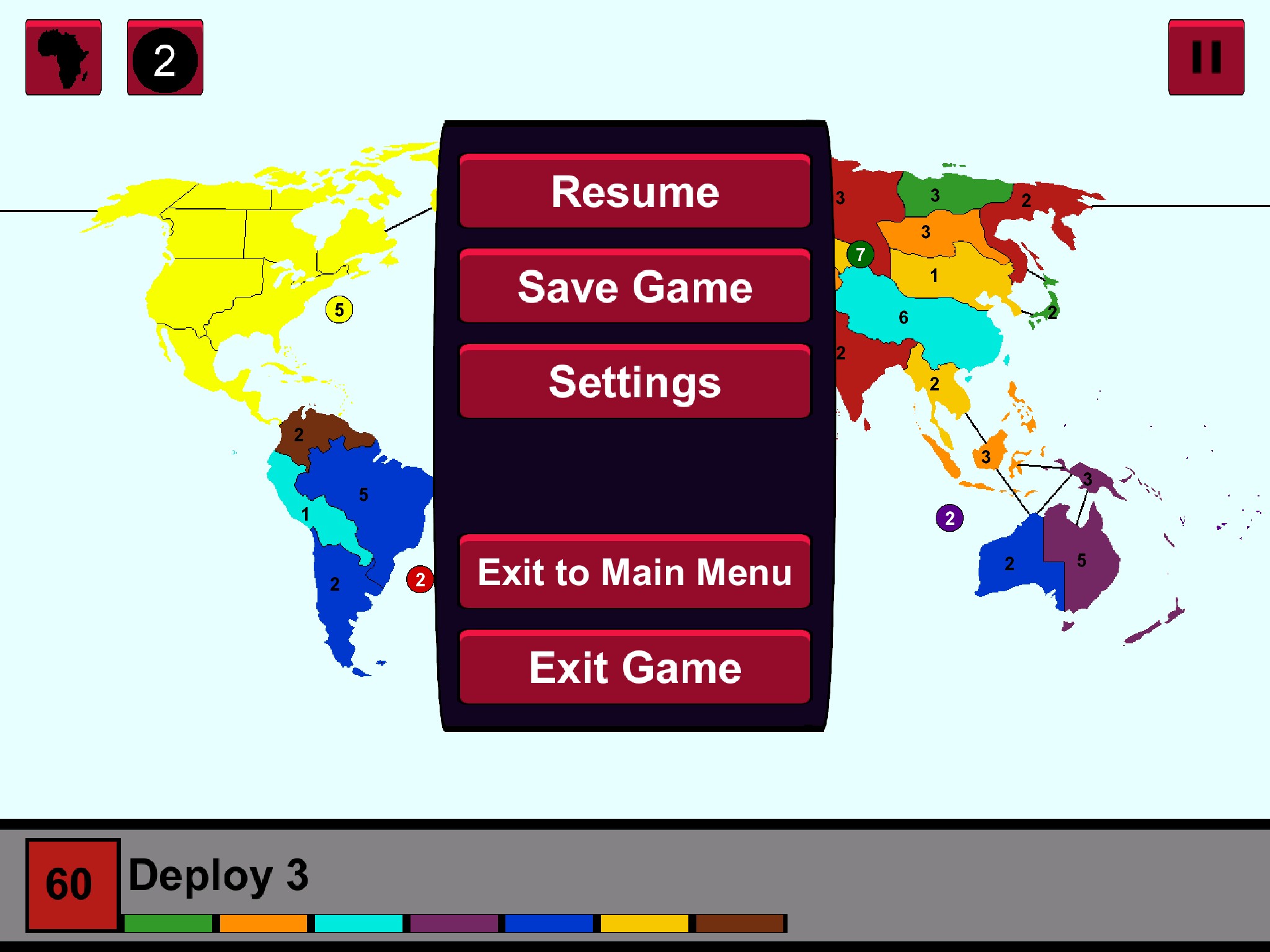This screenshot has height=952, width=1270.
Task: Click the green circle marker numbered 7
Action: tap(860, 254)
